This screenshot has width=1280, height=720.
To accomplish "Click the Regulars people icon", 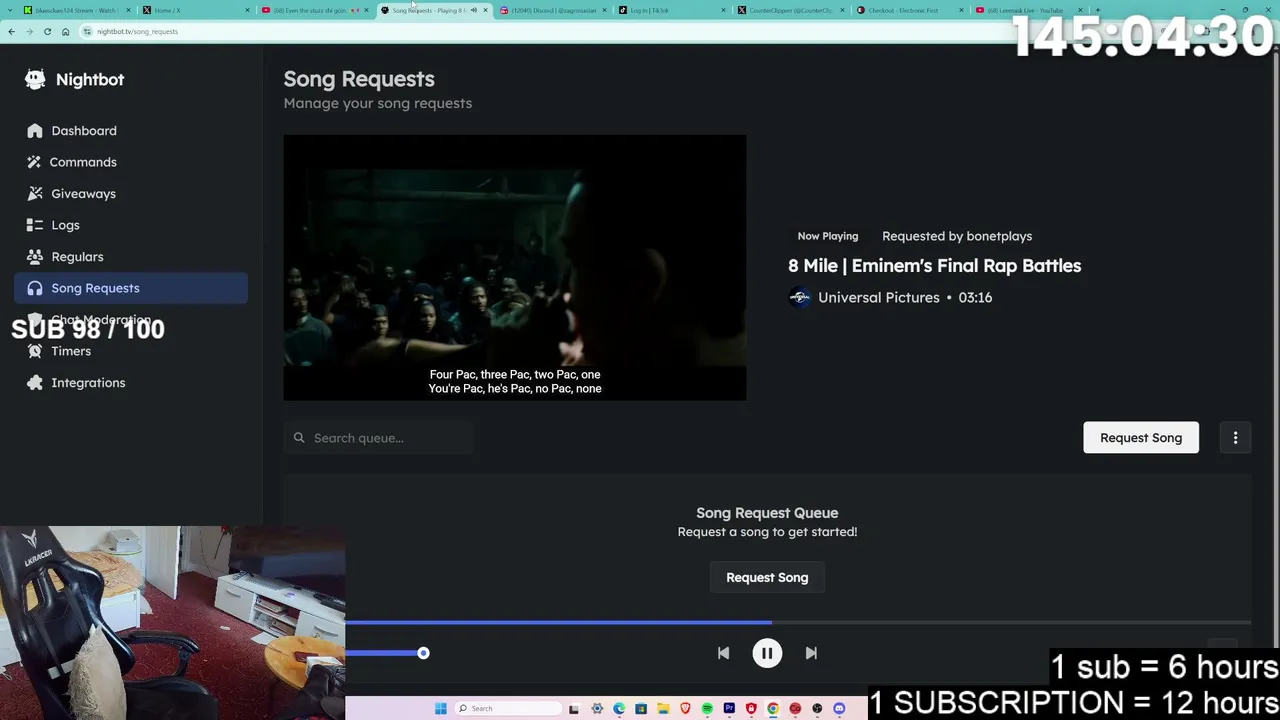I will (x=35, y=256).
